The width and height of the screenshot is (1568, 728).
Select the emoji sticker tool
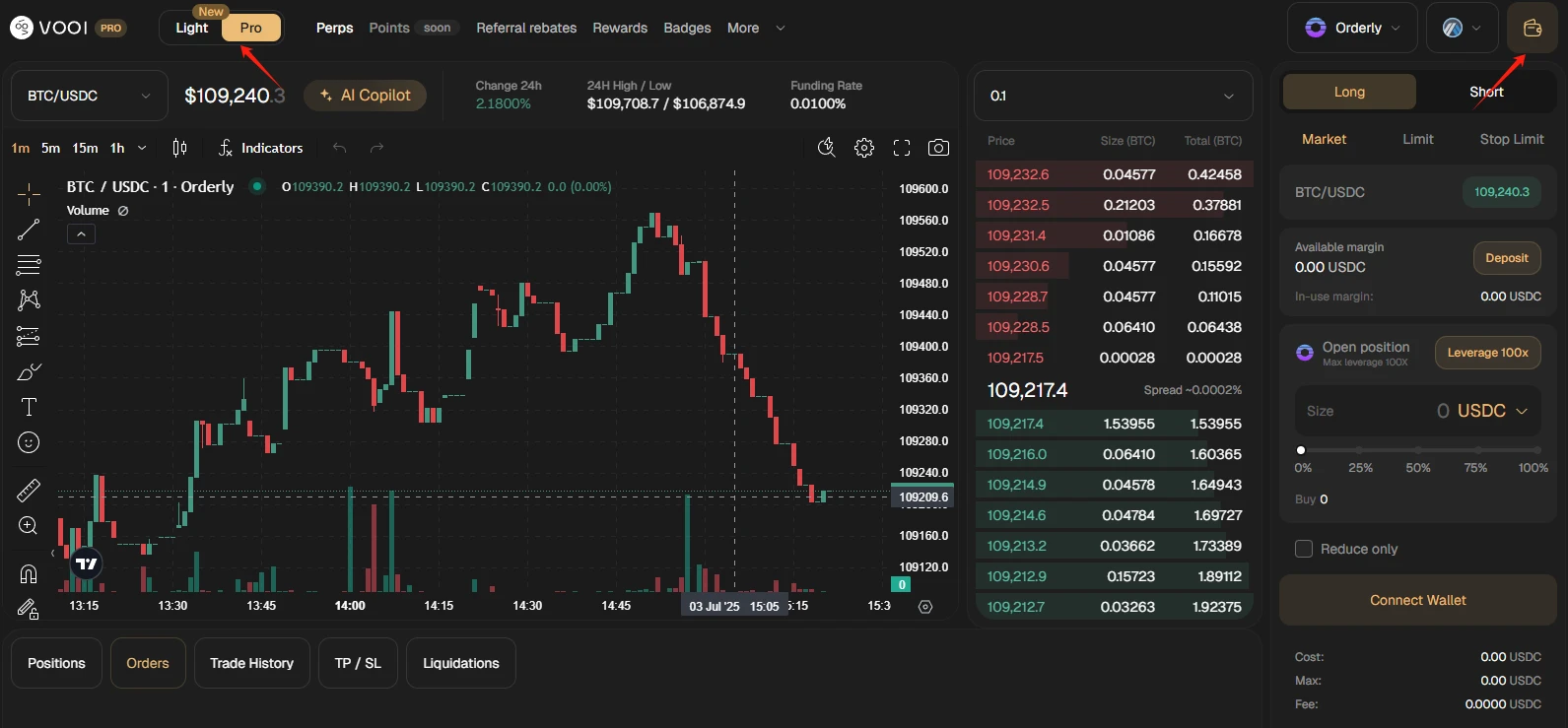[29, 443]
